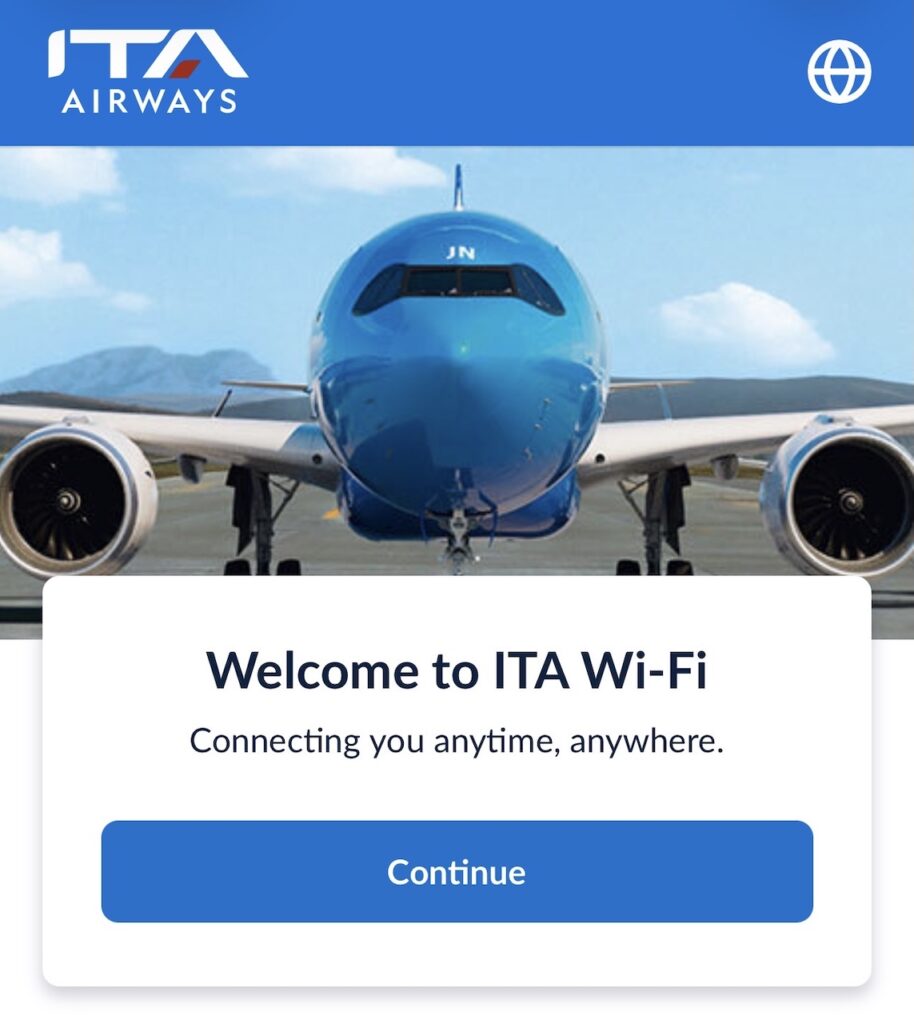The width and height of the screenshot is (914, 1024).
Task: Tap the Continue button
Action: pyautogui.click(x=457, y=871)
